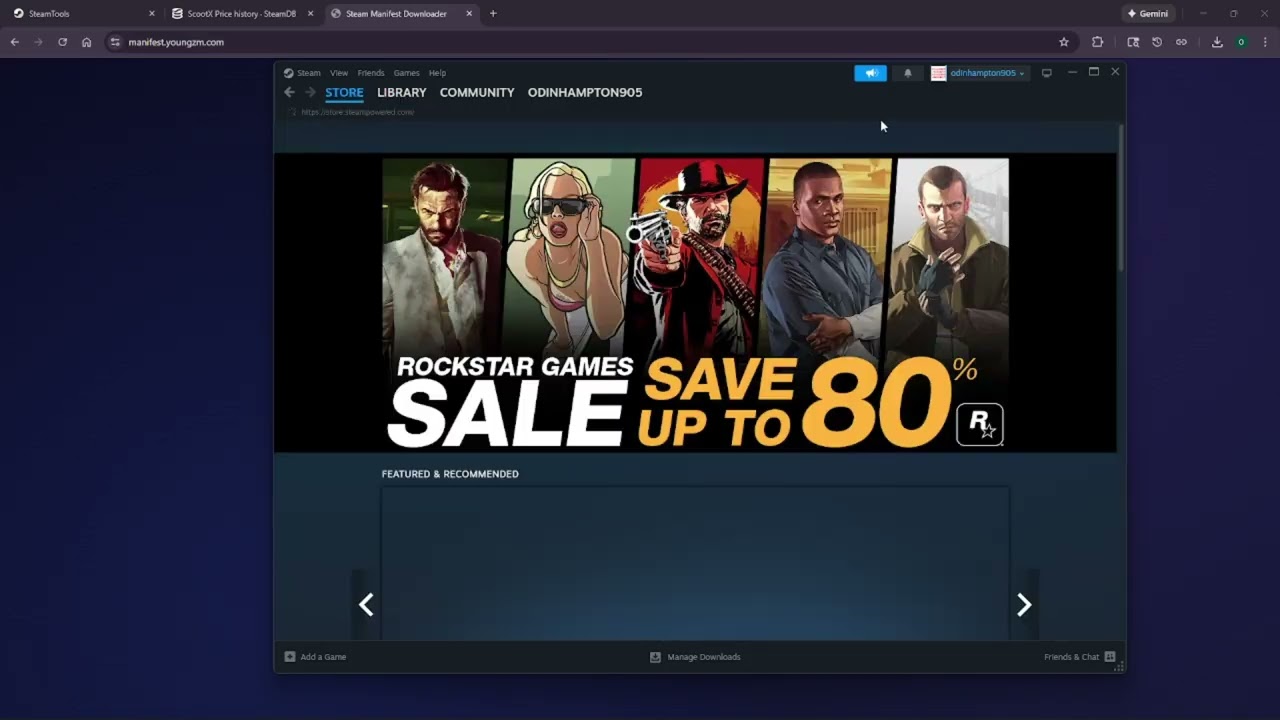
Task: Open the Help menu in Steam
Action: pyautogui.click(x=437, y=73)
